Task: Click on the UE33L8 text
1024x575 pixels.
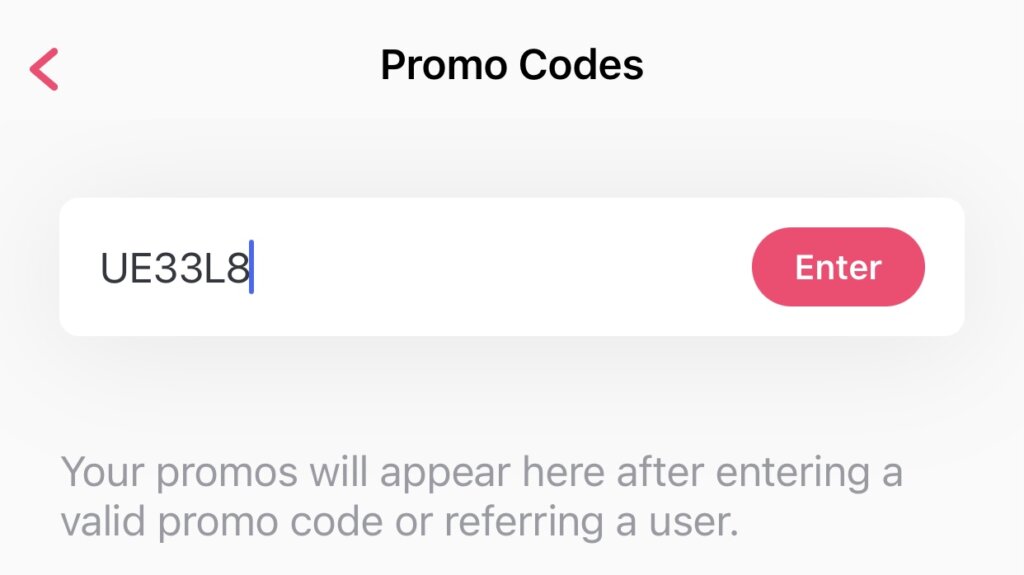Action: tap(174, 268)
